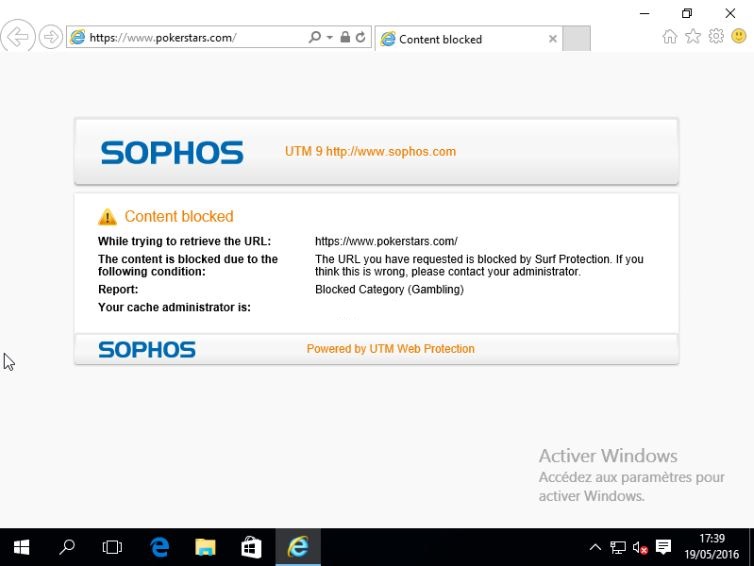Select the blocked URL https://www.pokerstars.com/ text
754x566 pixels.
pyautogui.click(x=386, y=241)
